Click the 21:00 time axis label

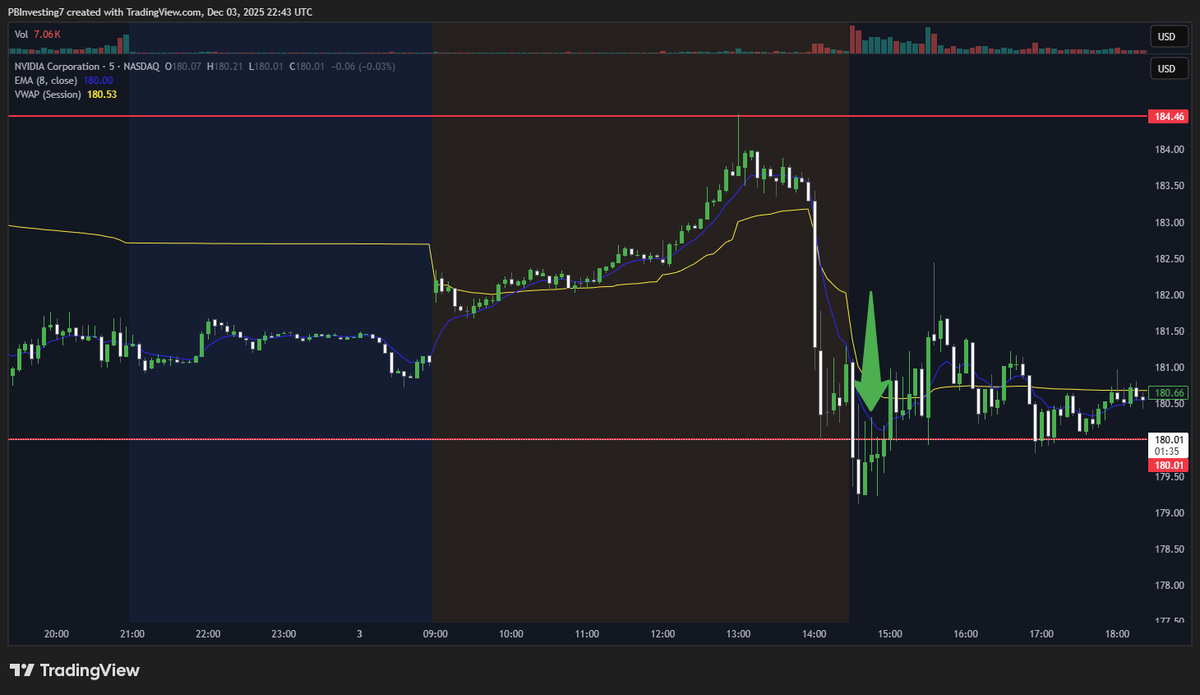pos(132,634)
